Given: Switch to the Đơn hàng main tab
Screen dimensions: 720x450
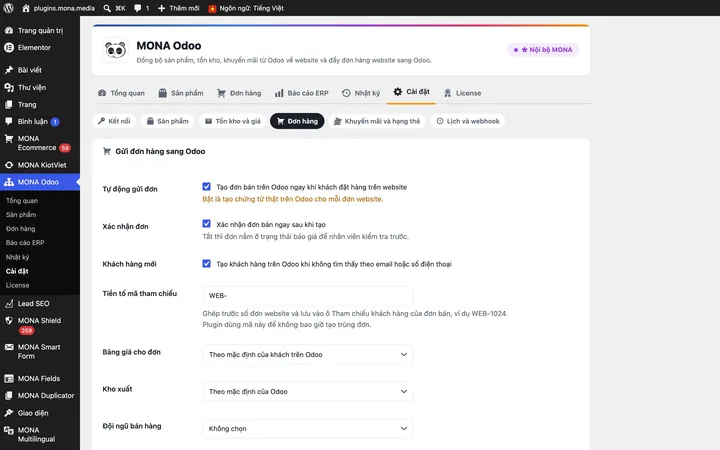Looking at the screenshot, I should [239, 93].
